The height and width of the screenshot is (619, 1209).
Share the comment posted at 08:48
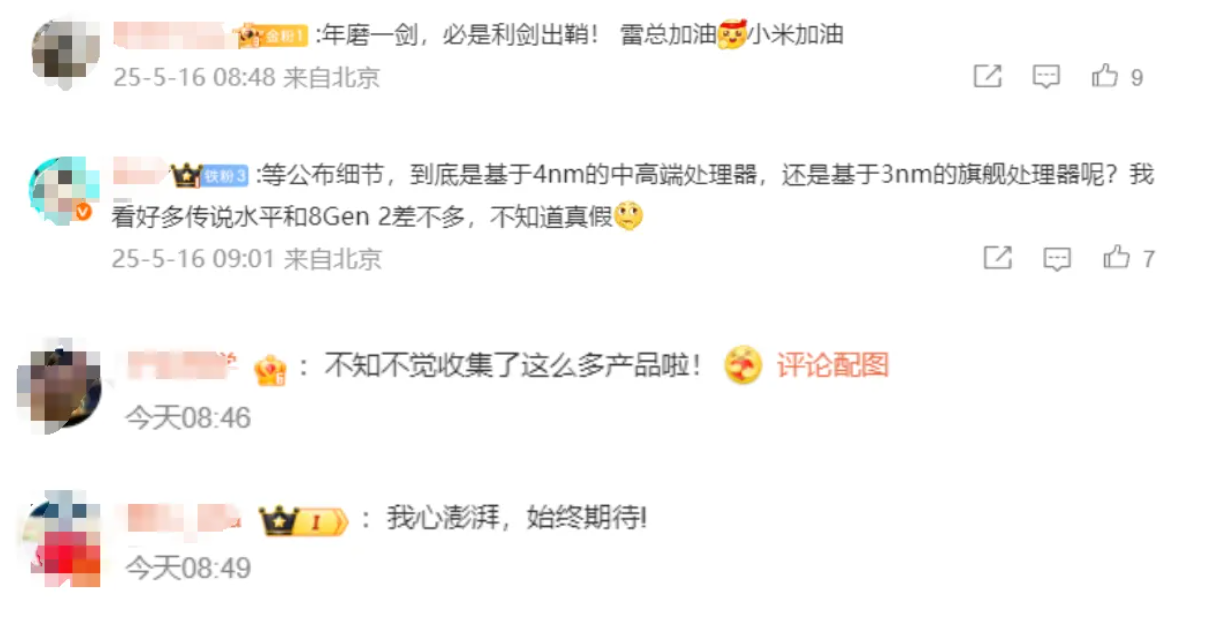(987, 77)
